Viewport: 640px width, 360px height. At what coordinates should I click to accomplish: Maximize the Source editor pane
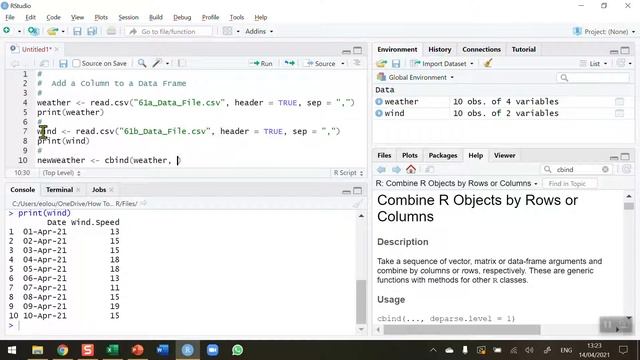coord(358,50)
